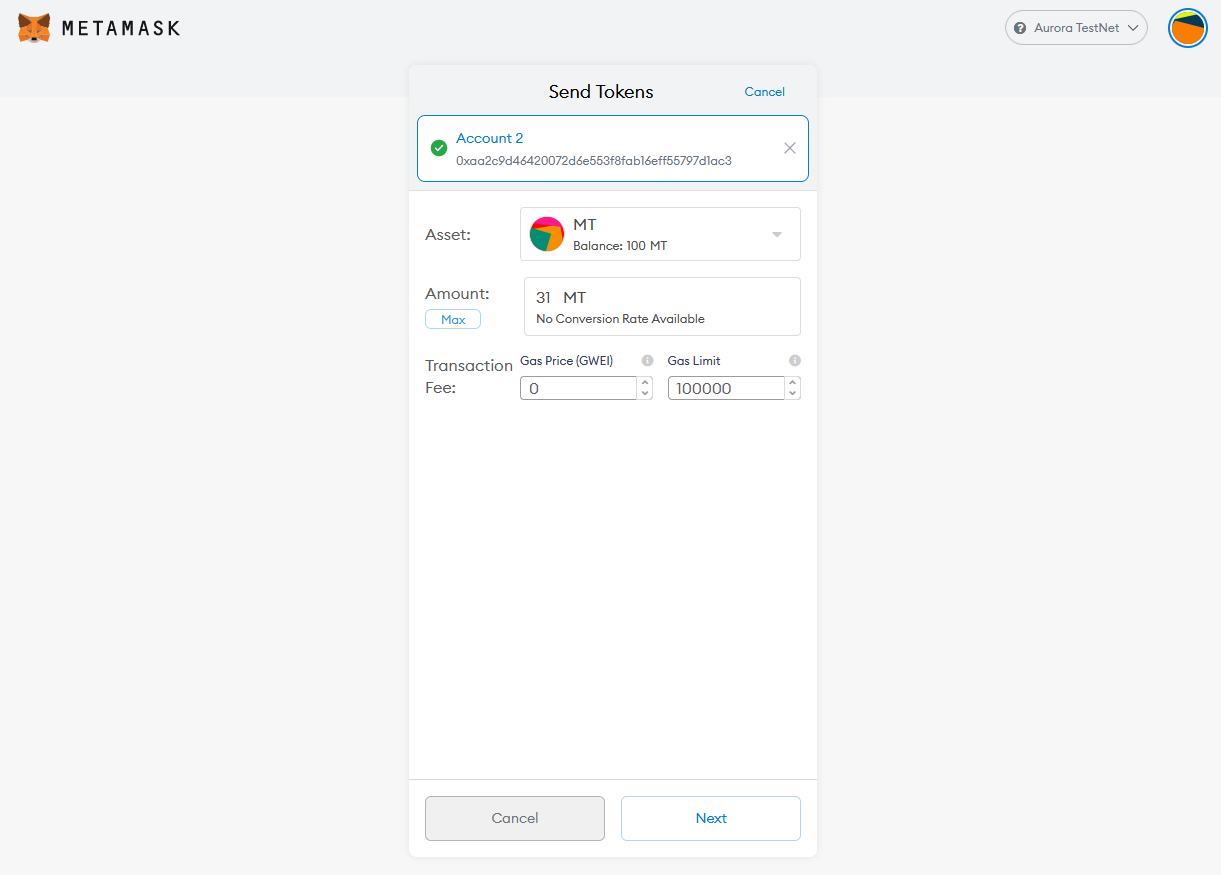Decrease gas price with down arrow
The height and width of the screenshot is (875, 1221).
coord(645,394)
